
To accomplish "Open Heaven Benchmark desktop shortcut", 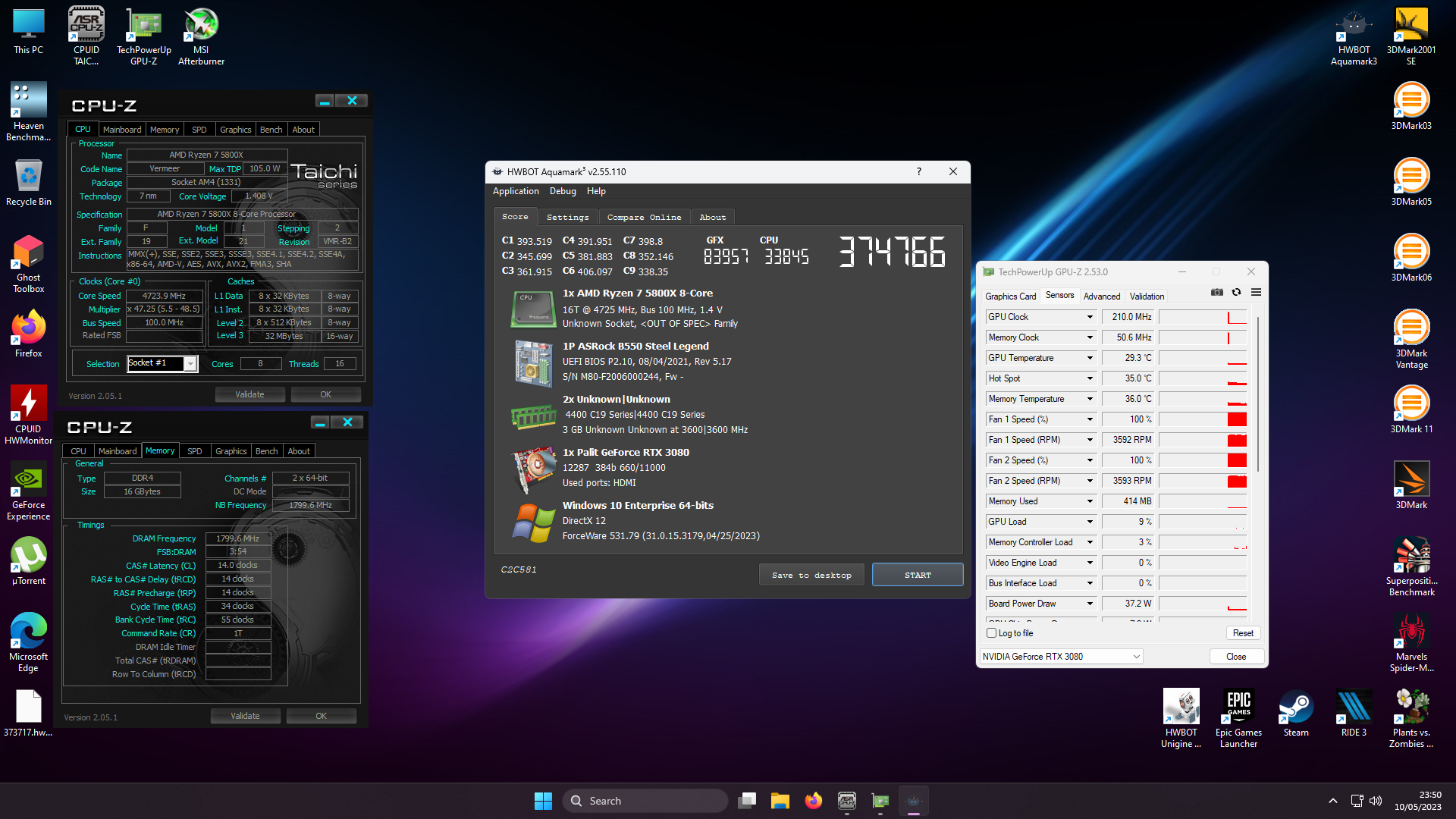I will click(28, 111).
